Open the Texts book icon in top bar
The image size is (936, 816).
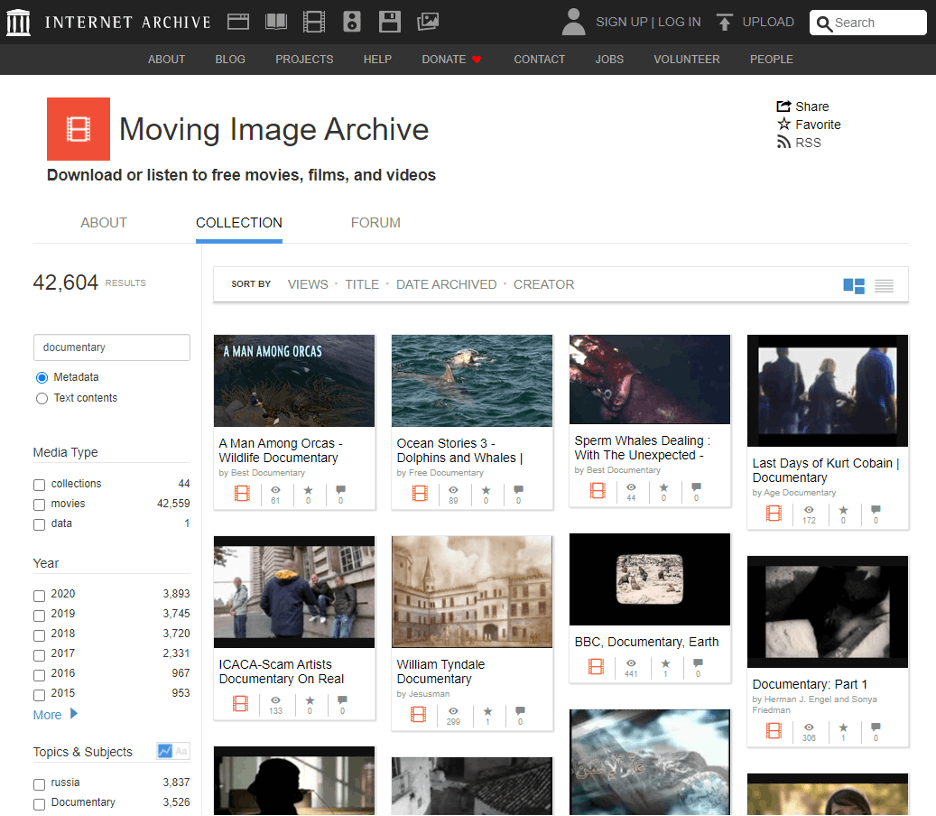(276, 22)
